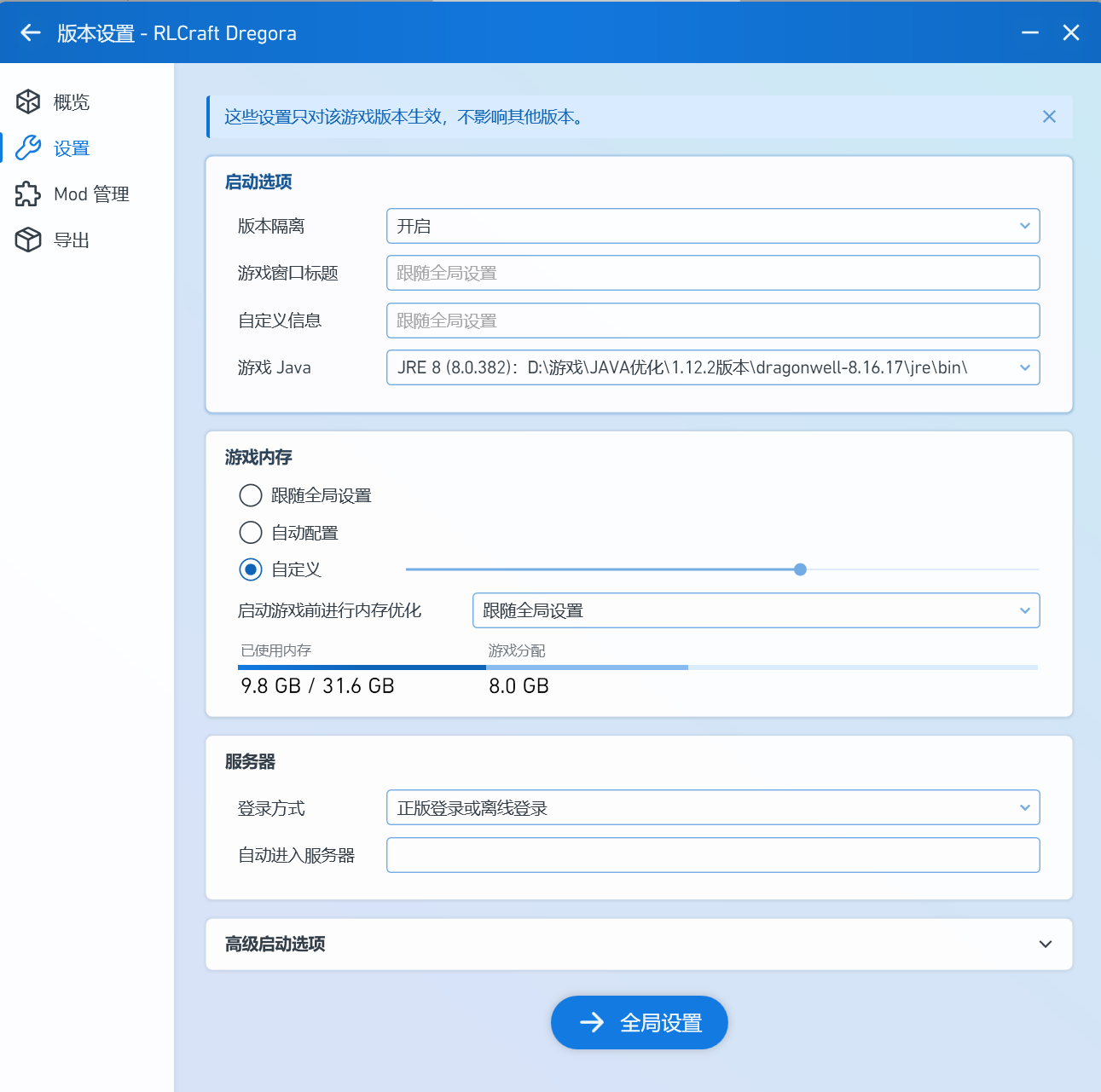Image resolution: width=1101 pixels, height=1092 pixels.
Task: Open the 版本隔离 dropdown
Action: [712, 226]
